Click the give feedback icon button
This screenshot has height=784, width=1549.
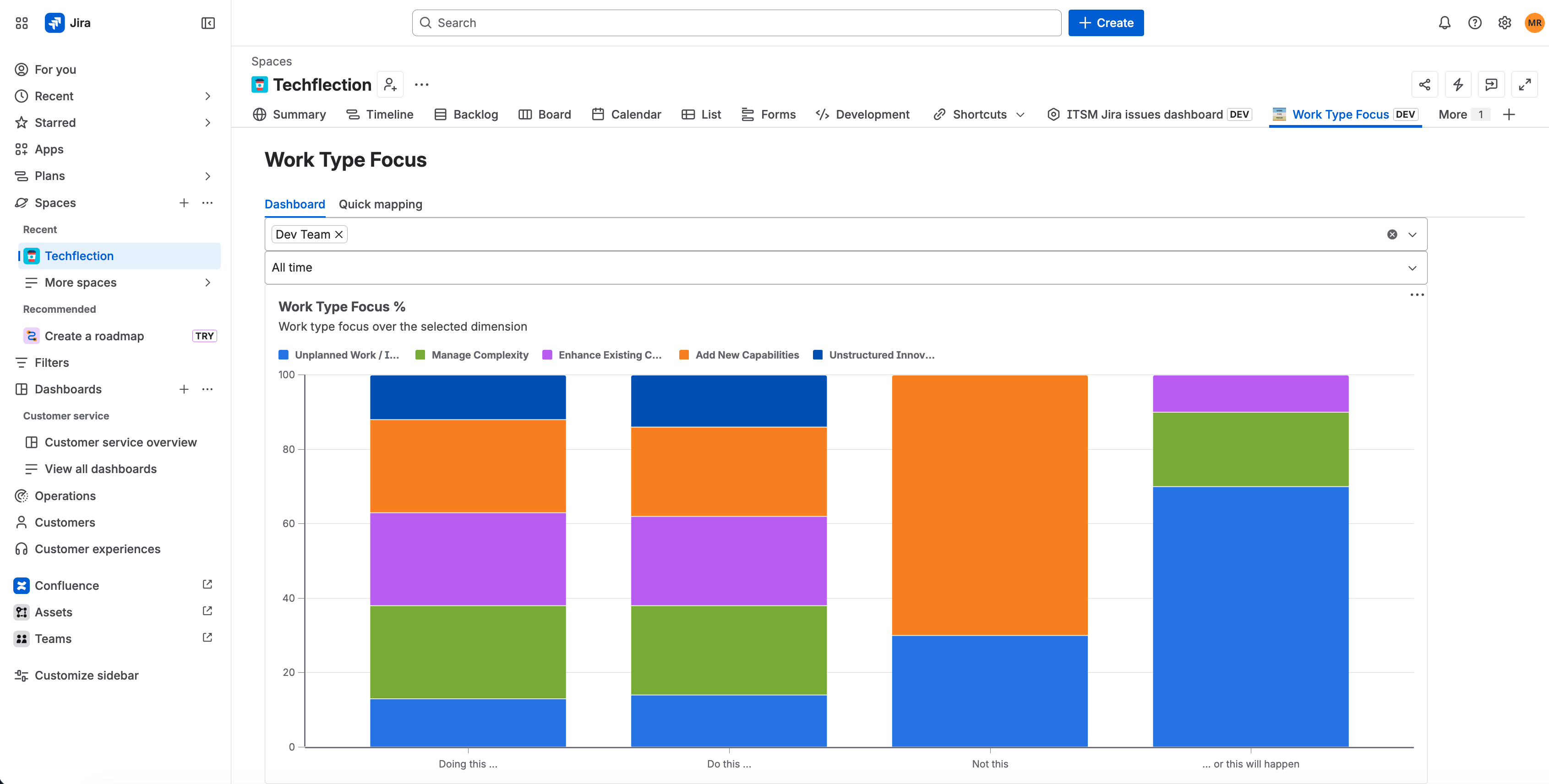click(x=1491, y=85)
